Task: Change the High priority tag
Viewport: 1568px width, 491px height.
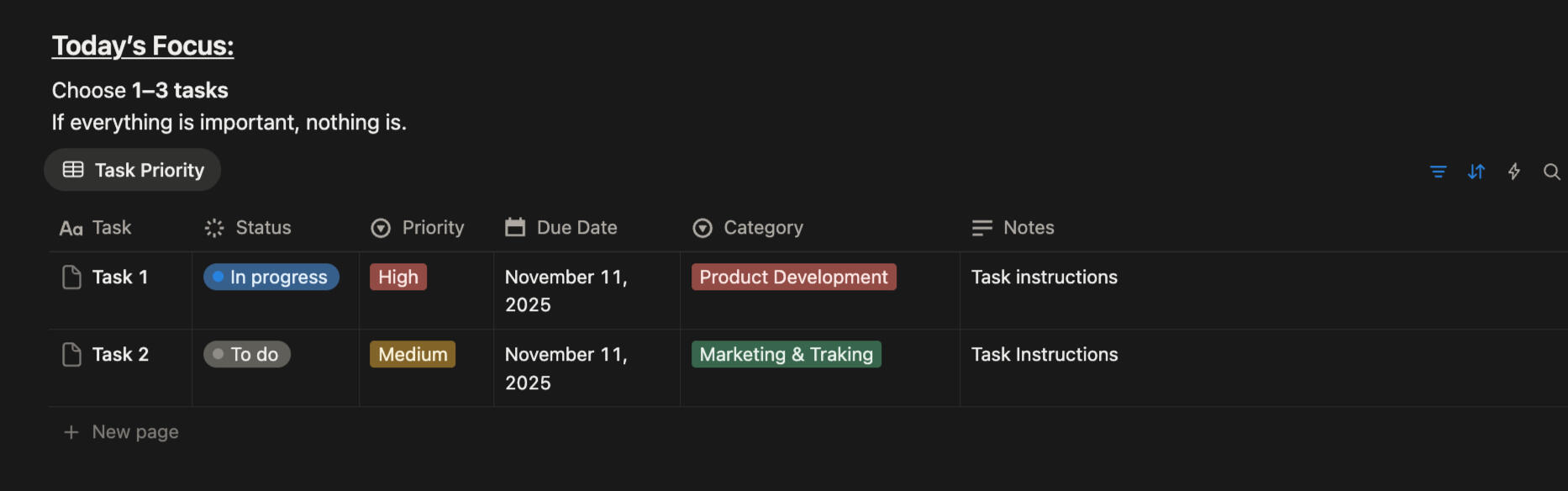Action: pos(398,277)
